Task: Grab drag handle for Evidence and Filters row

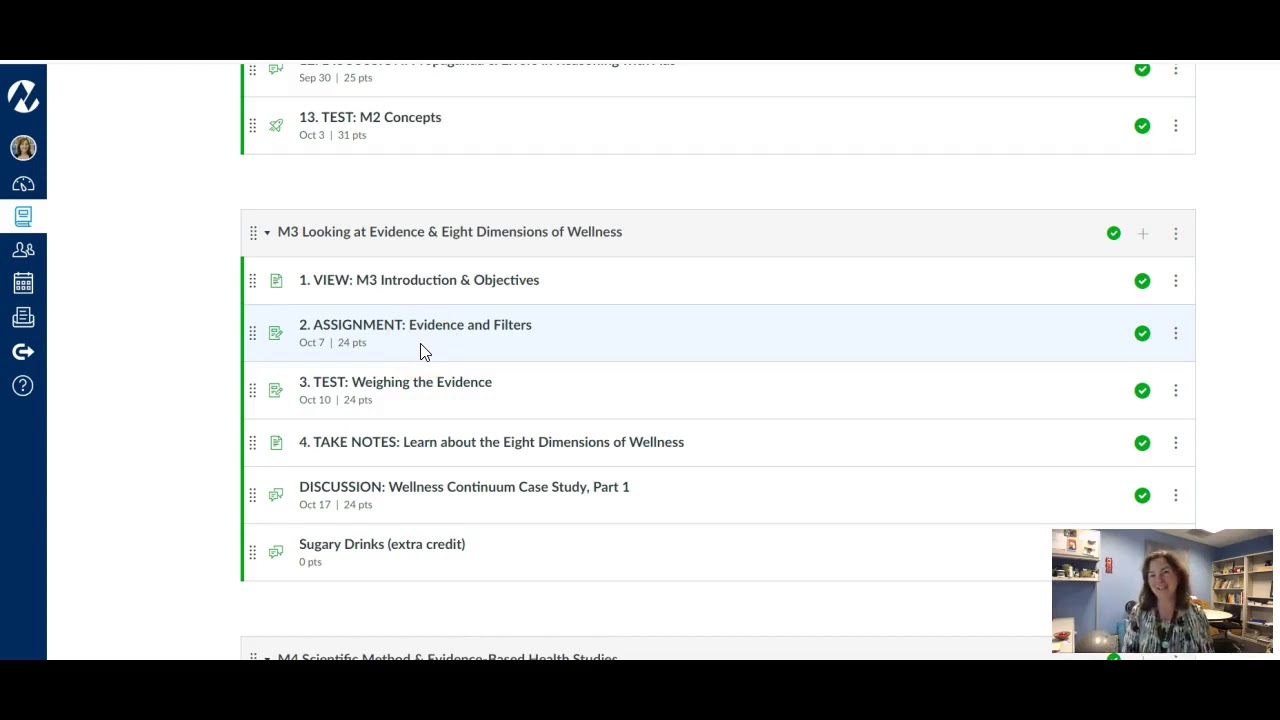Action: tap(252, 333)
